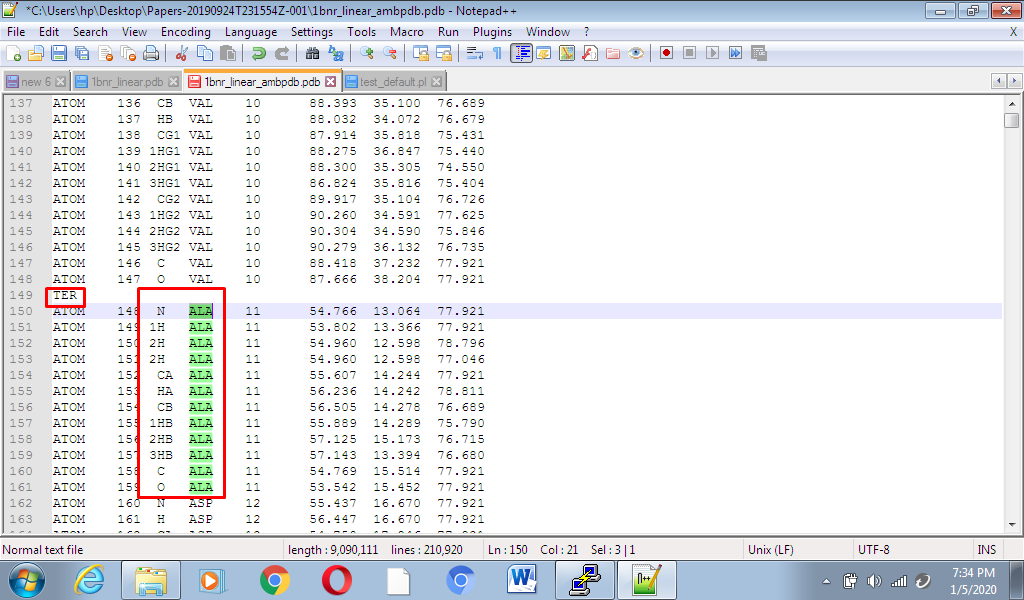The width and height of the screenshot is (1024, 600).
Task: Click the Cut scissors icon
Action: [x=183, y=53]
